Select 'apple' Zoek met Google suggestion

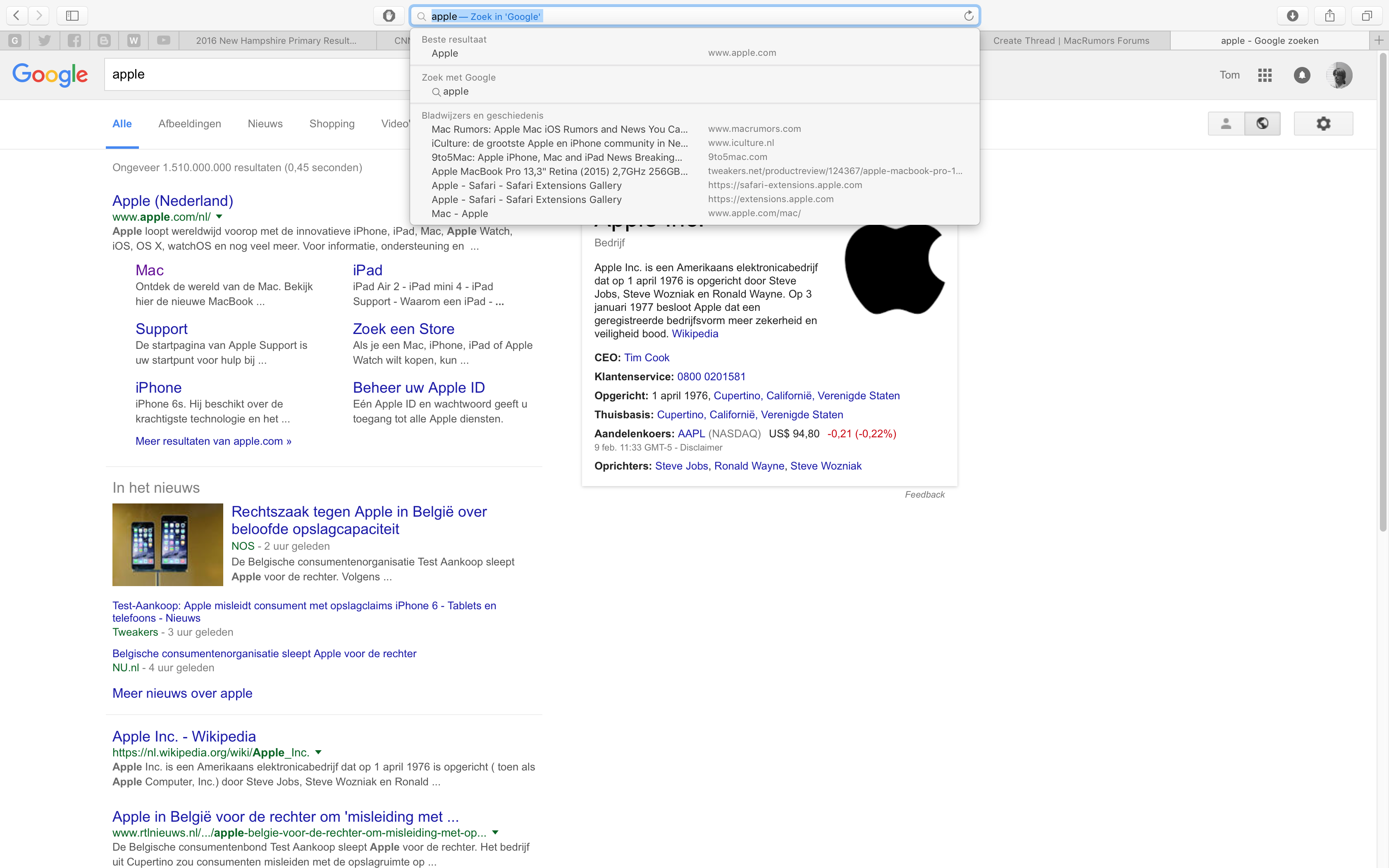694,91
